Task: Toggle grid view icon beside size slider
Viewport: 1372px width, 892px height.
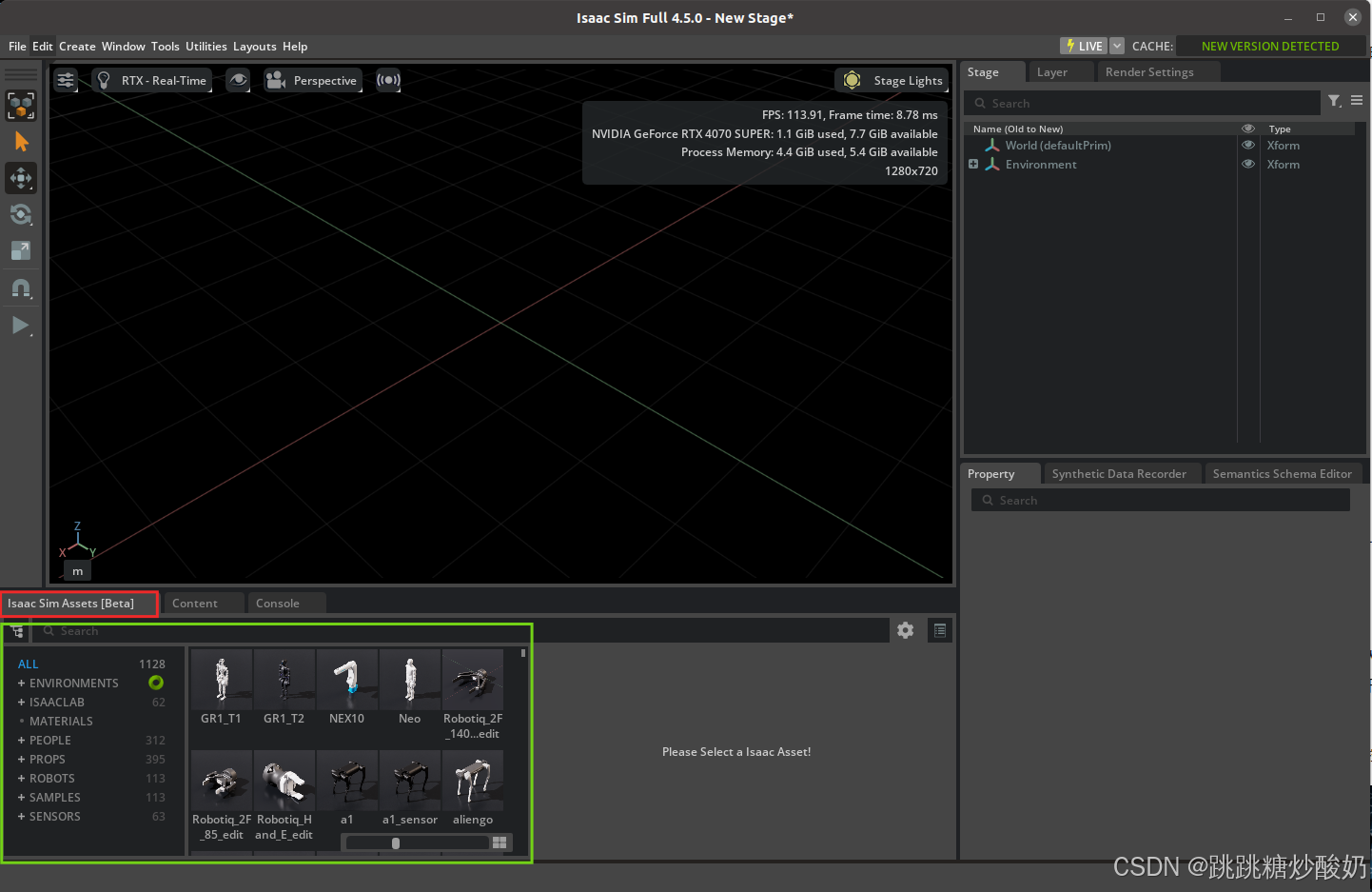Action: click(500, 842)
